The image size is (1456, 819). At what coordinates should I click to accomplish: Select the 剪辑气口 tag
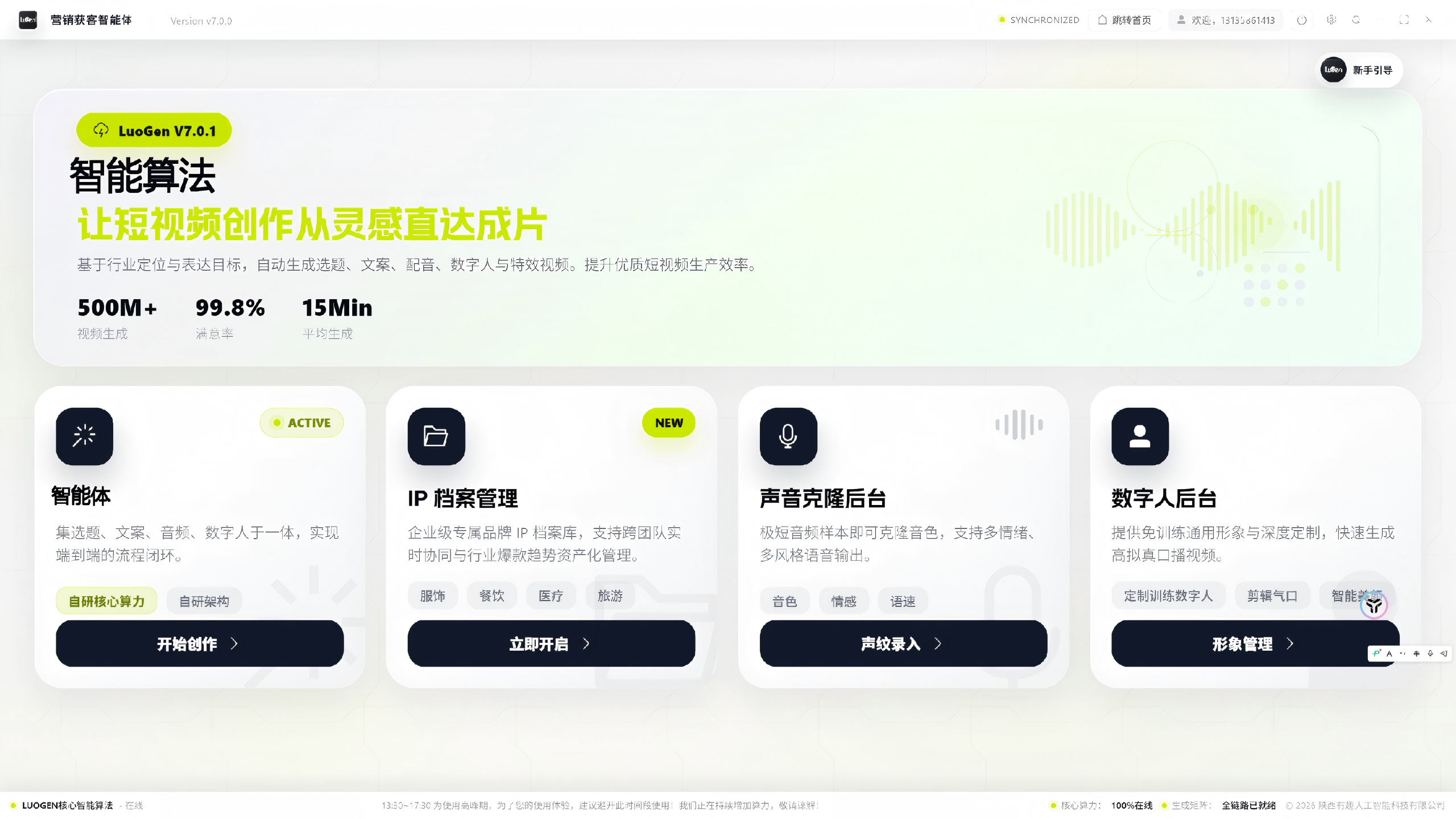pos(1272,595)
